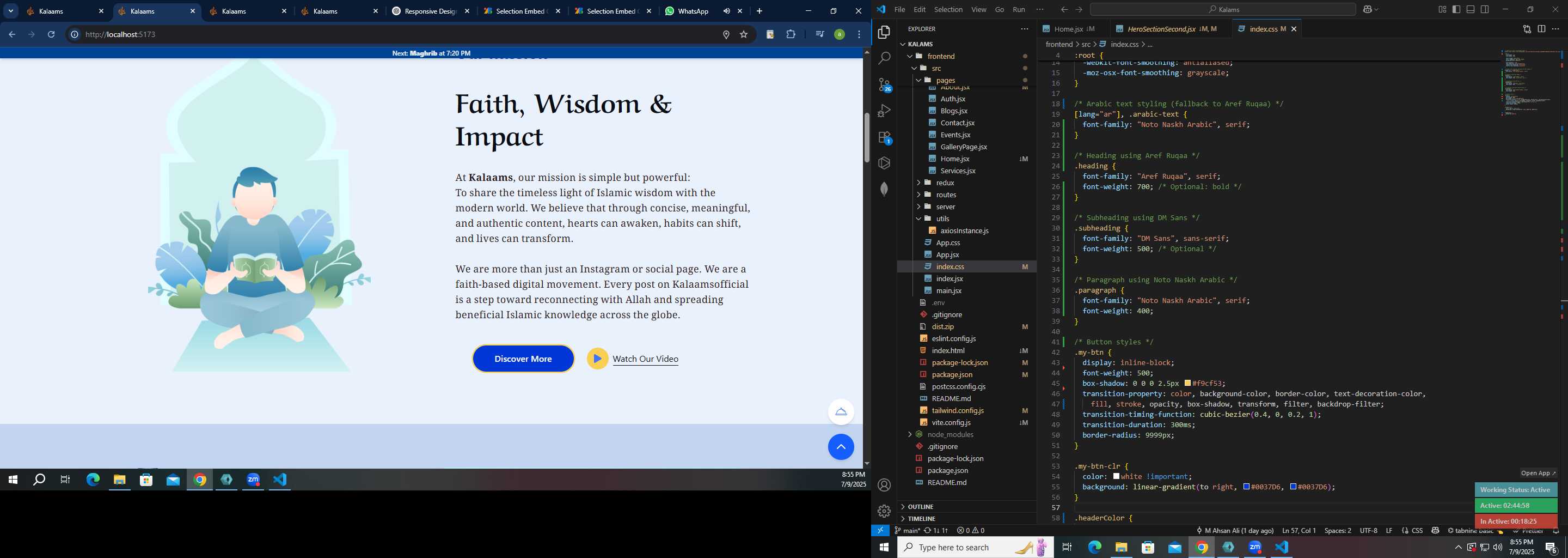
Task: Click the Open Changes icon above the editor
Action: pyautogui.click(x=1527, y=29)
